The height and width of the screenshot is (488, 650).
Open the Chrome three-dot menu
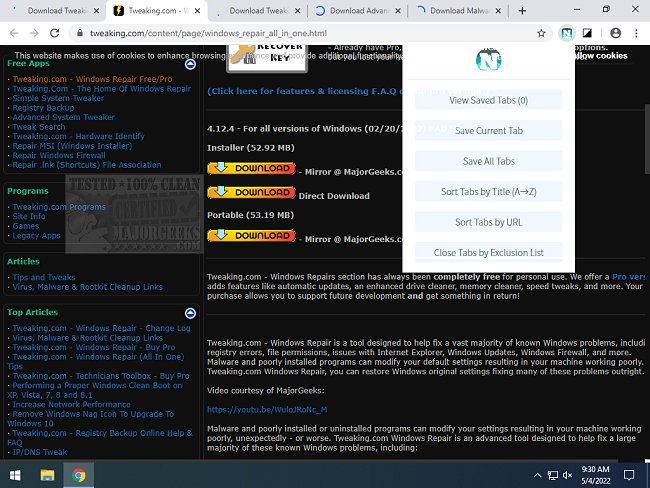(x=636, y=33)
